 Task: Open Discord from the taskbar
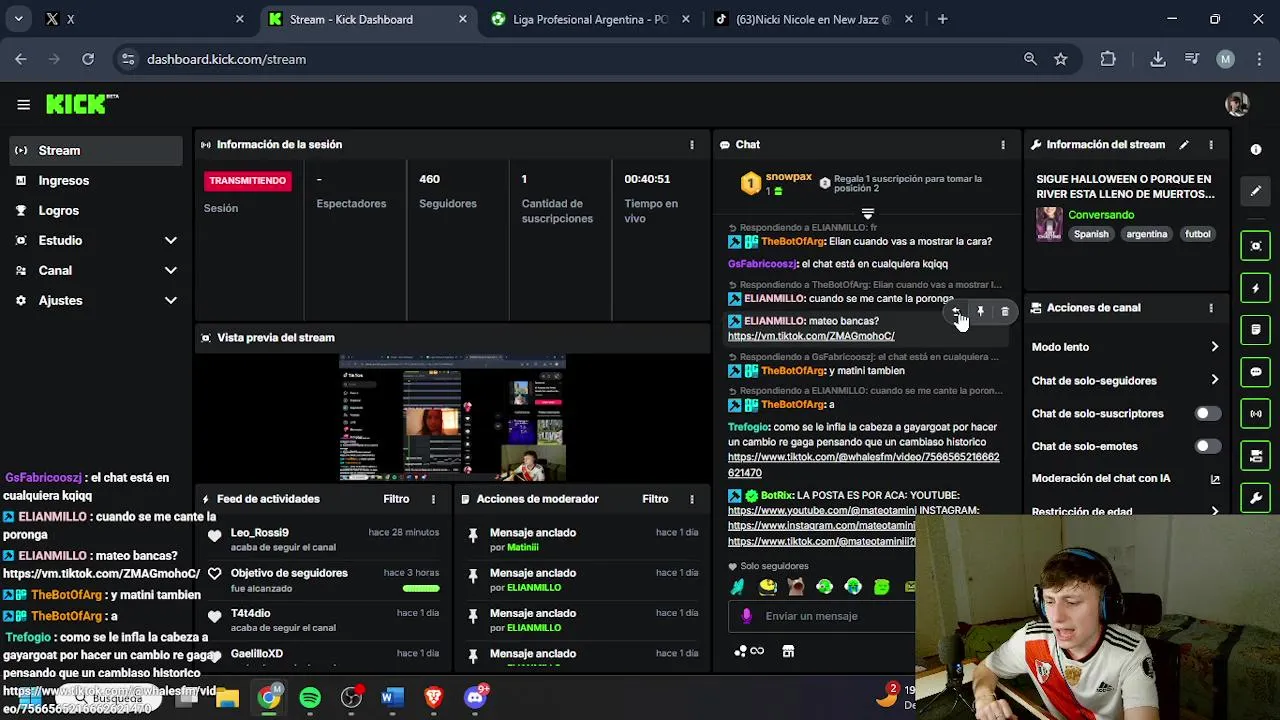coord(475,697)
